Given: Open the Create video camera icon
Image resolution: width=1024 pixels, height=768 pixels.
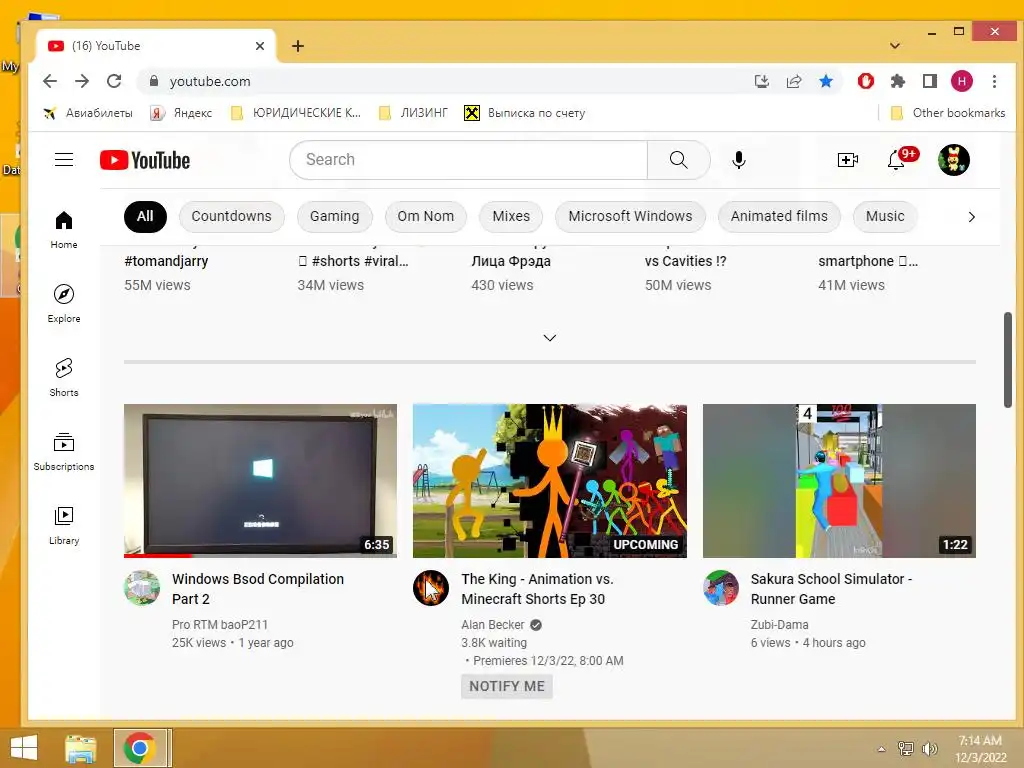Looking at the screenshot, I should (847, 160).
